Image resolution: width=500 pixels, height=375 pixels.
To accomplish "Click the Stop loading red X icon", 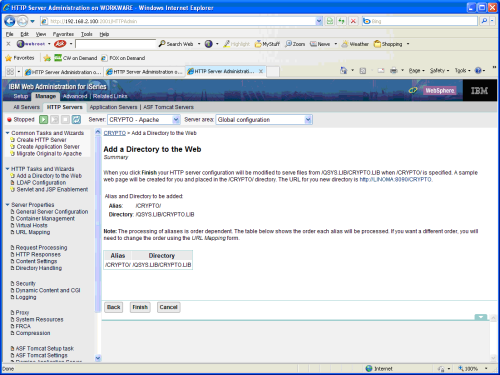I will coord(353,21).
